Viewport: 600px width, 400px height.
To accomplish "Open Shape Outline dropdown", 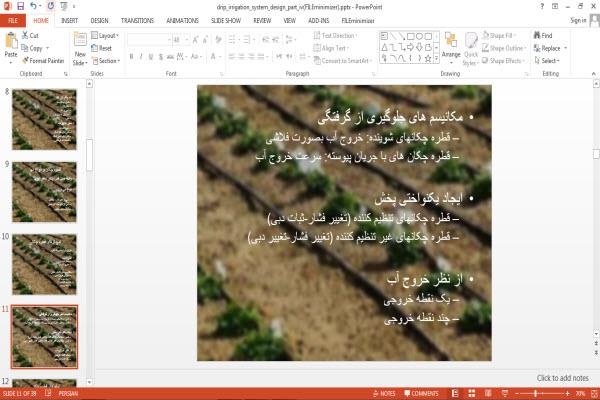I will point(504,48).
